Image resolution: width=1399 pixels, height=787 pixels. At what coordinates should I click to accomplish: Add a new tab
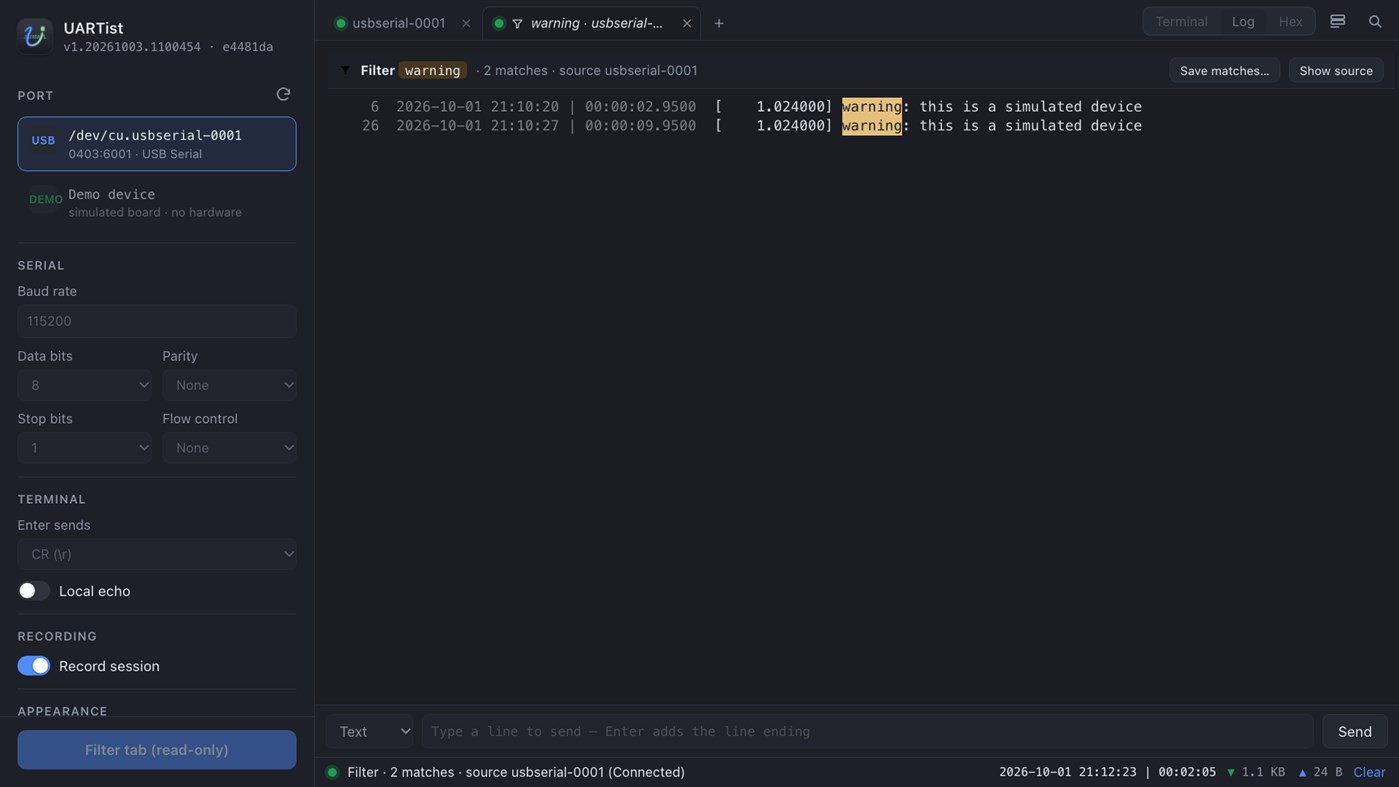point(719,23)
